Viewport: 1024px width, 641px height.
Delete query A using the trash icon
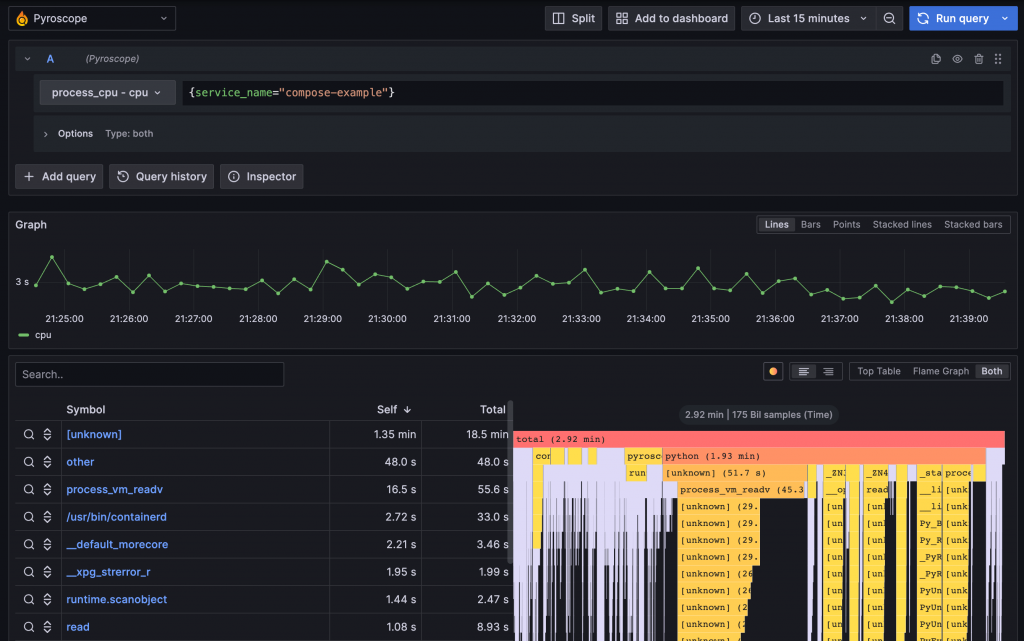click(x=978, y=59)
